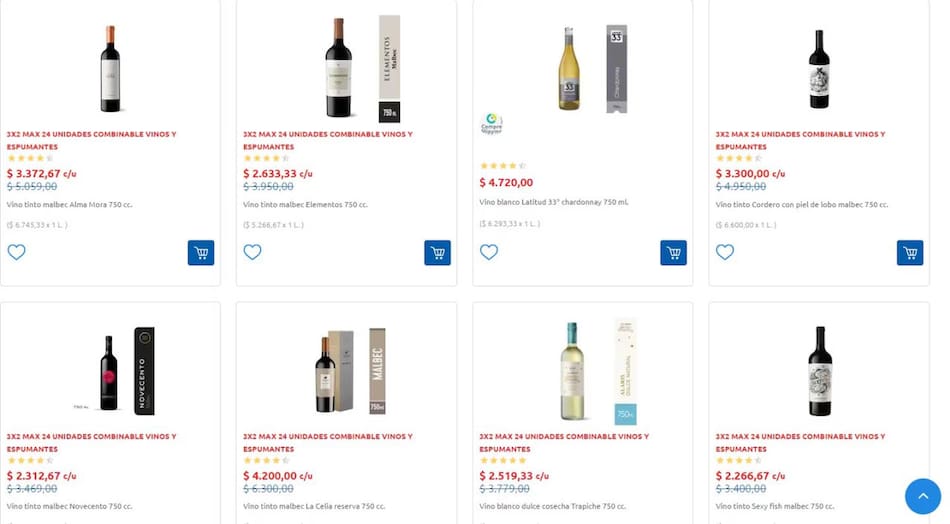The width and height of the screenshot is (950, 524).
Task: Open the Trapiche dulce cosecha product title
Action: 552,506
